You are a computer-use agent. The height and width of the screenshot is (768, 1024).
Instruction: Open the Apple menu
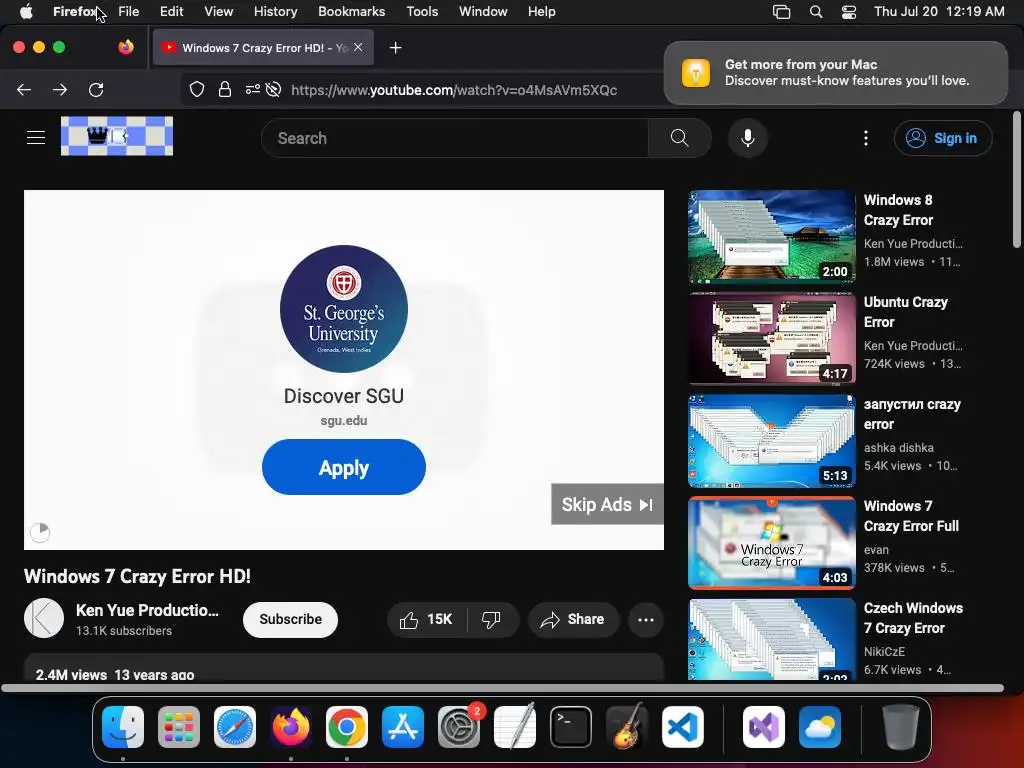[26, 11]
